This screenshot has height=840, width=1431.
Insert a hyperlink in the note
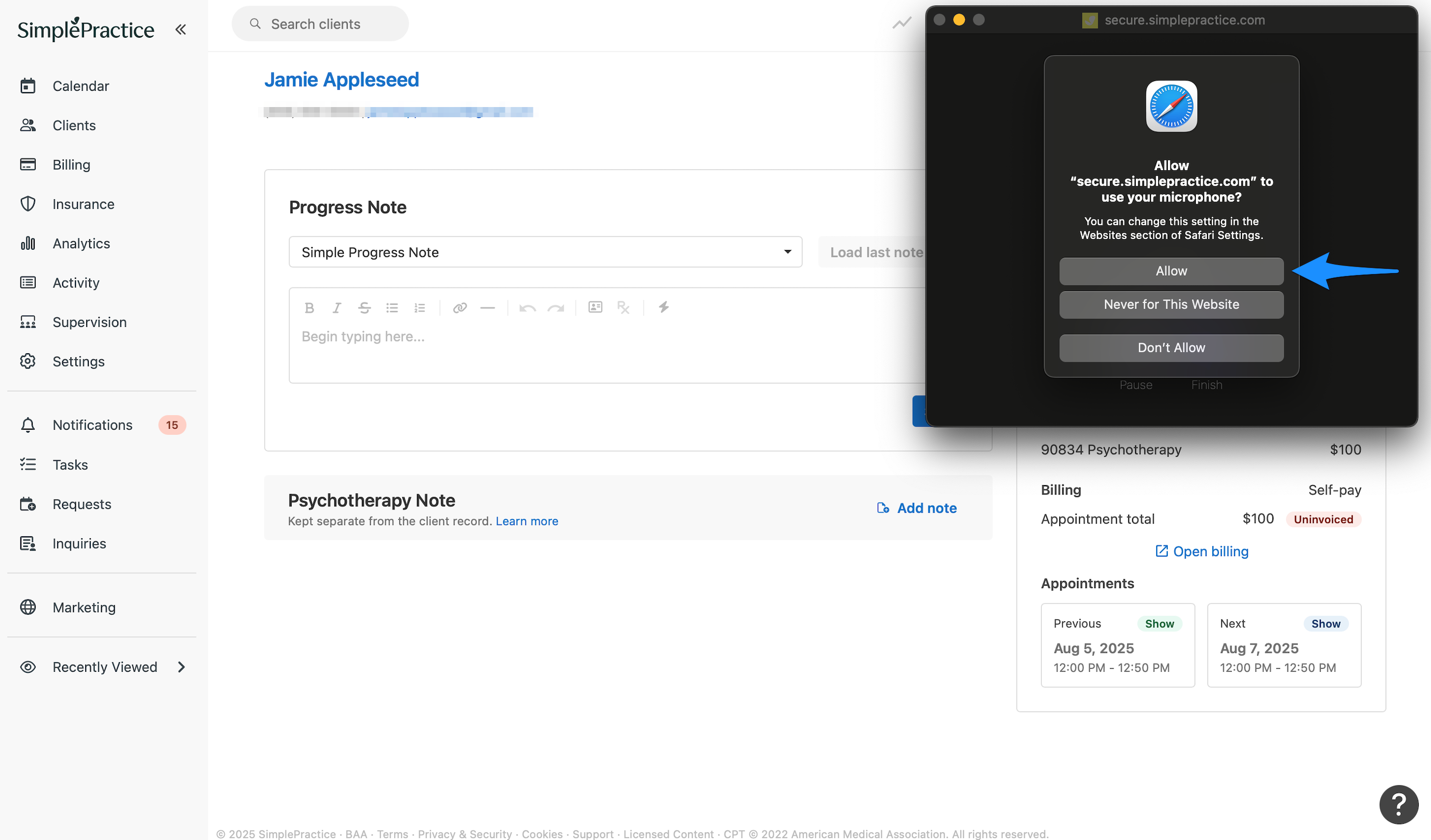point(460,308)
